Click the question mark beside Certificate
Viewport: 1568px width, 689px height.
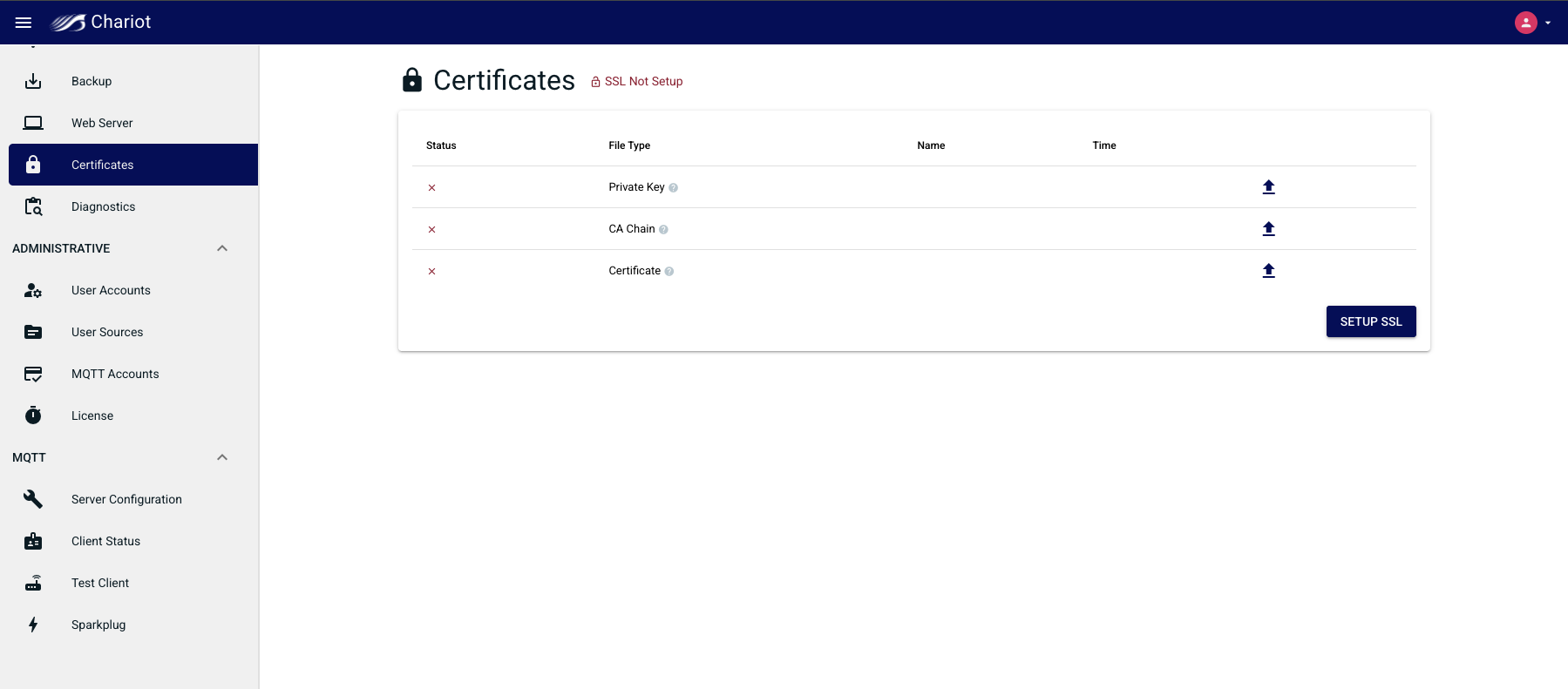[x=669, y=272]
